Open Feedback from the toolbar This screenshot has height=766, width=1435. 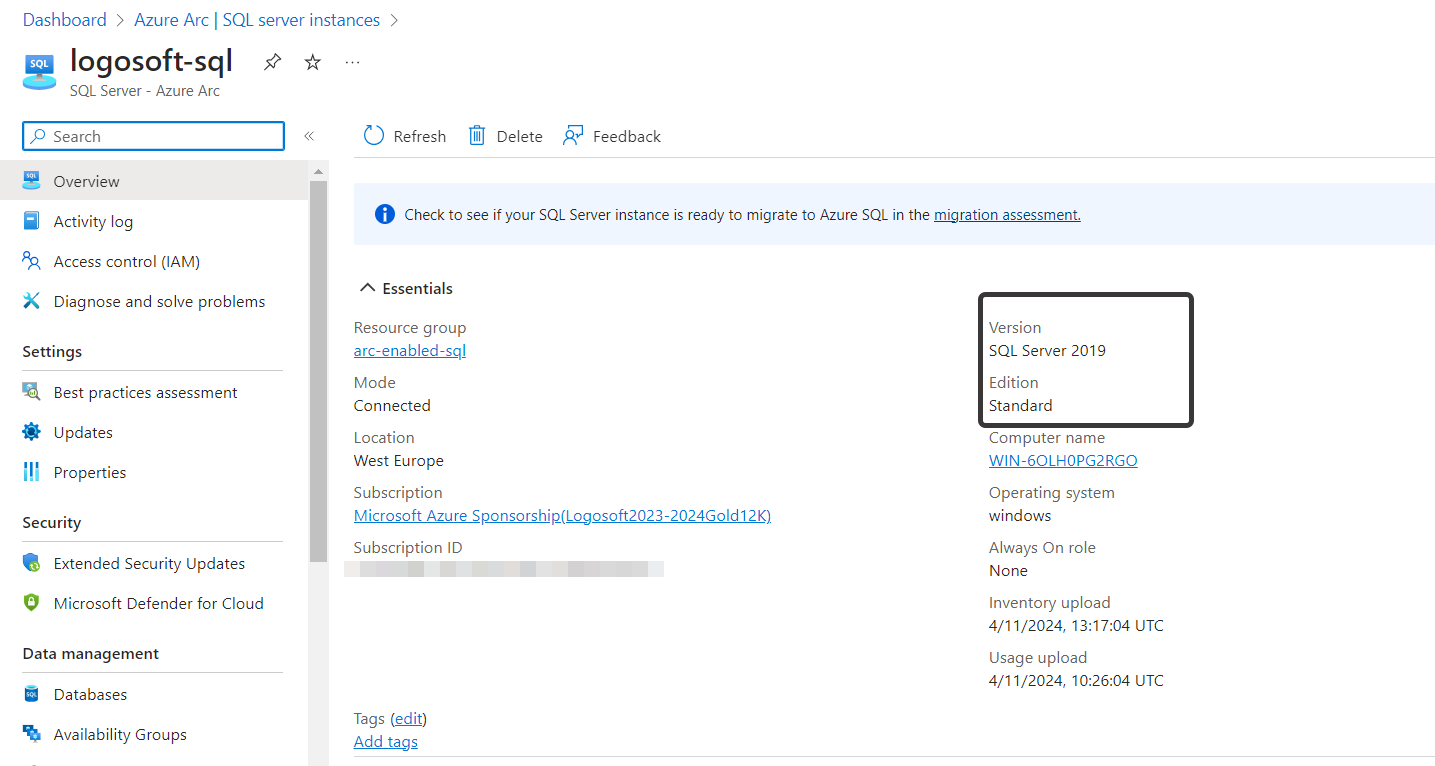pyautogui.click(x=612, y=136)
